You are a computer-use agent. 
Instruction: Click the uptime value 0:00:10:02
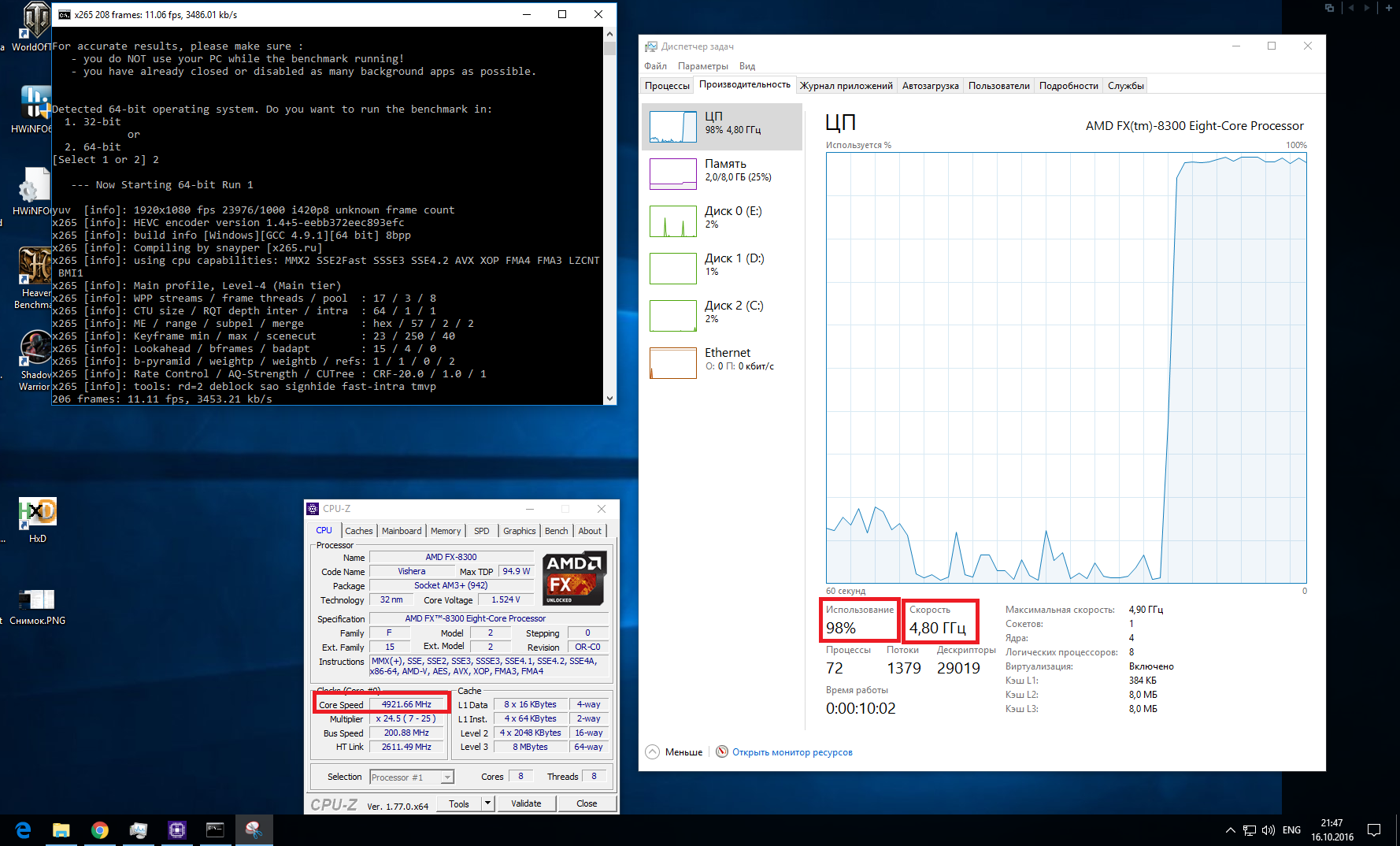[861, 708]
